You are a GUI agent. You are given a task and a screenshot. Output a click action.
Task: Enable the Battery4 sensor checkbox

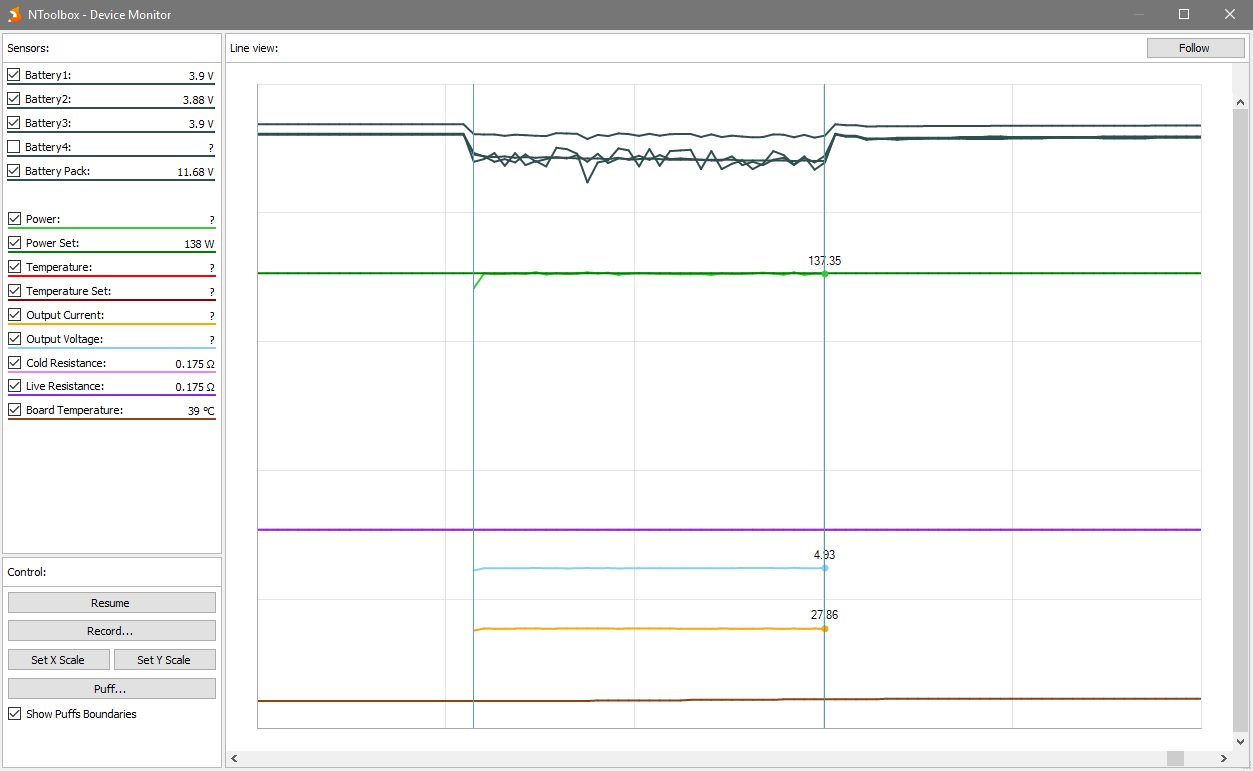point(14,147)
